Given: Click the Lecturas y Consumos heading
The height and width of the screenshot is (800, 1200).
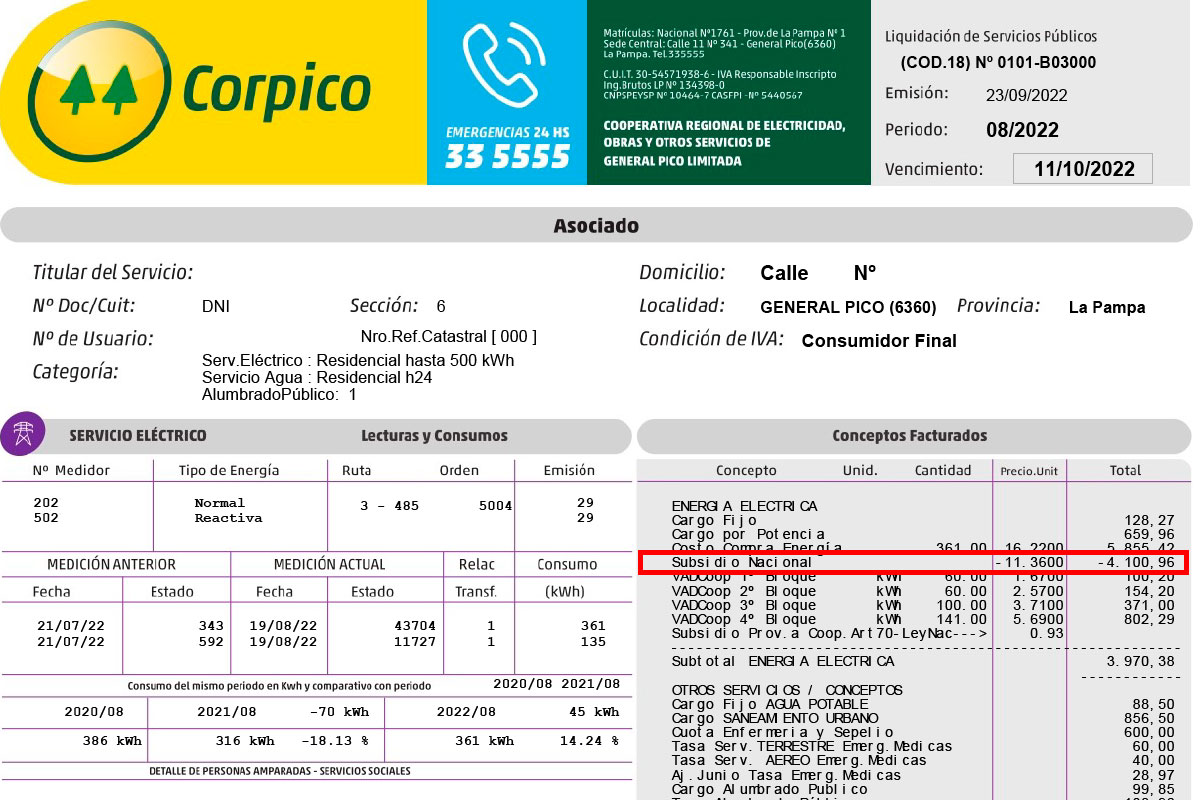Looking at the screenshot, I should (x=434, y=435).
